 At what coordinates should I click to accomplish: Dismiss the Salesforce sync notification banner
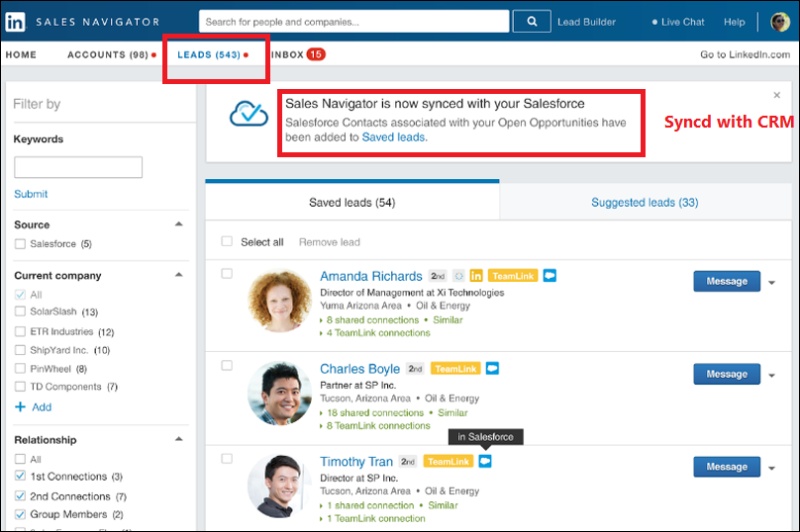pos(777,95)
